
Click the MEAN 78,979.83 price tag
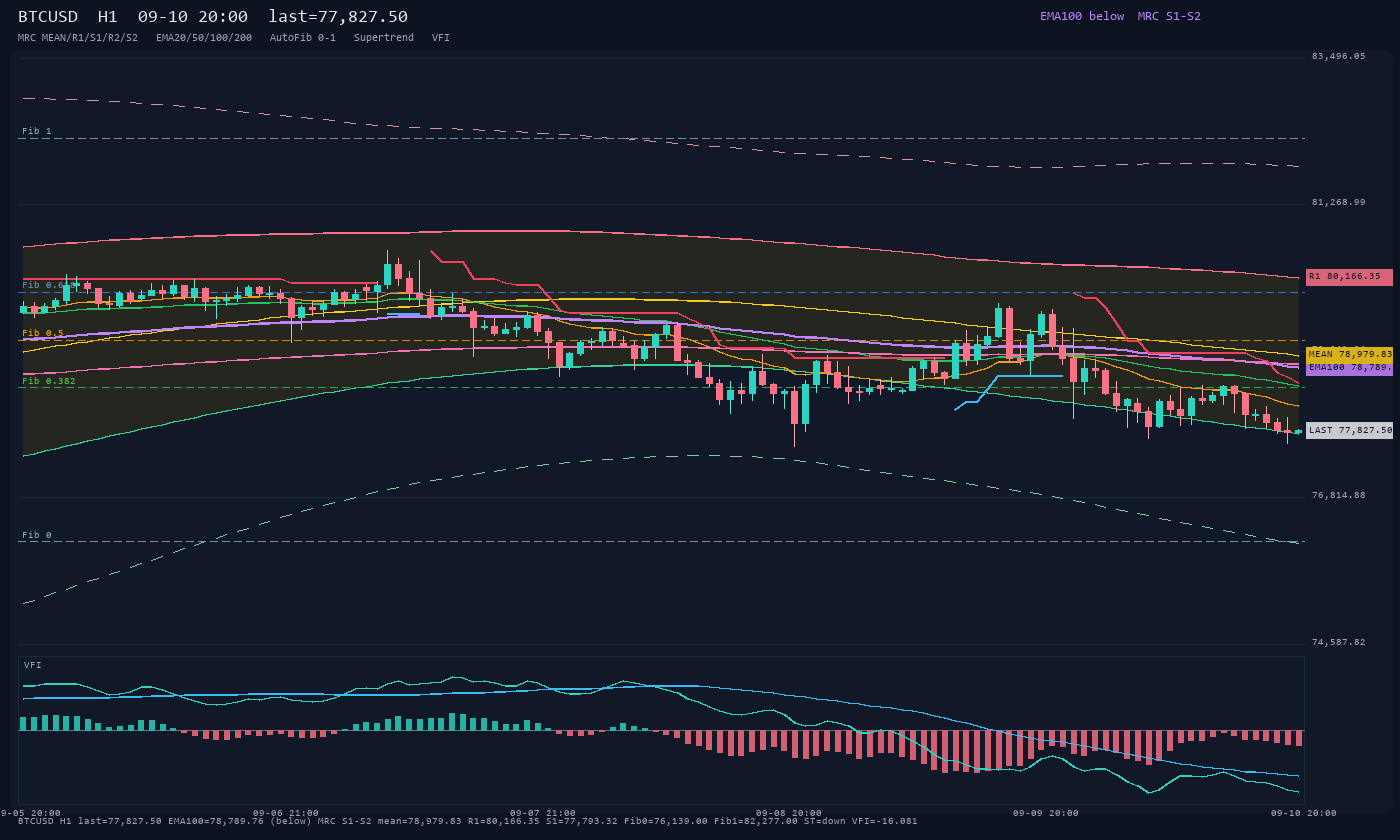pyautogui.click(x=1349, y=354)
